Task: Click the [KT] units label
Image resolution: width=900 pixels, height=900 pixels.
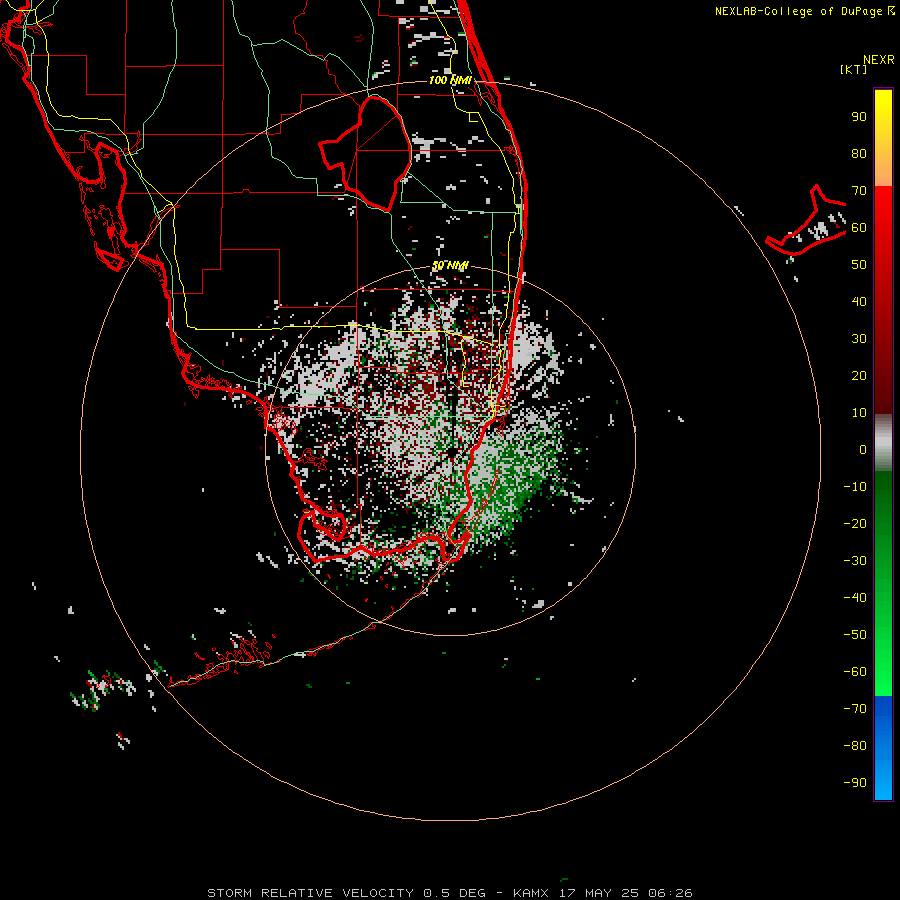Action: pyautogui.click(x=854, y=69)
